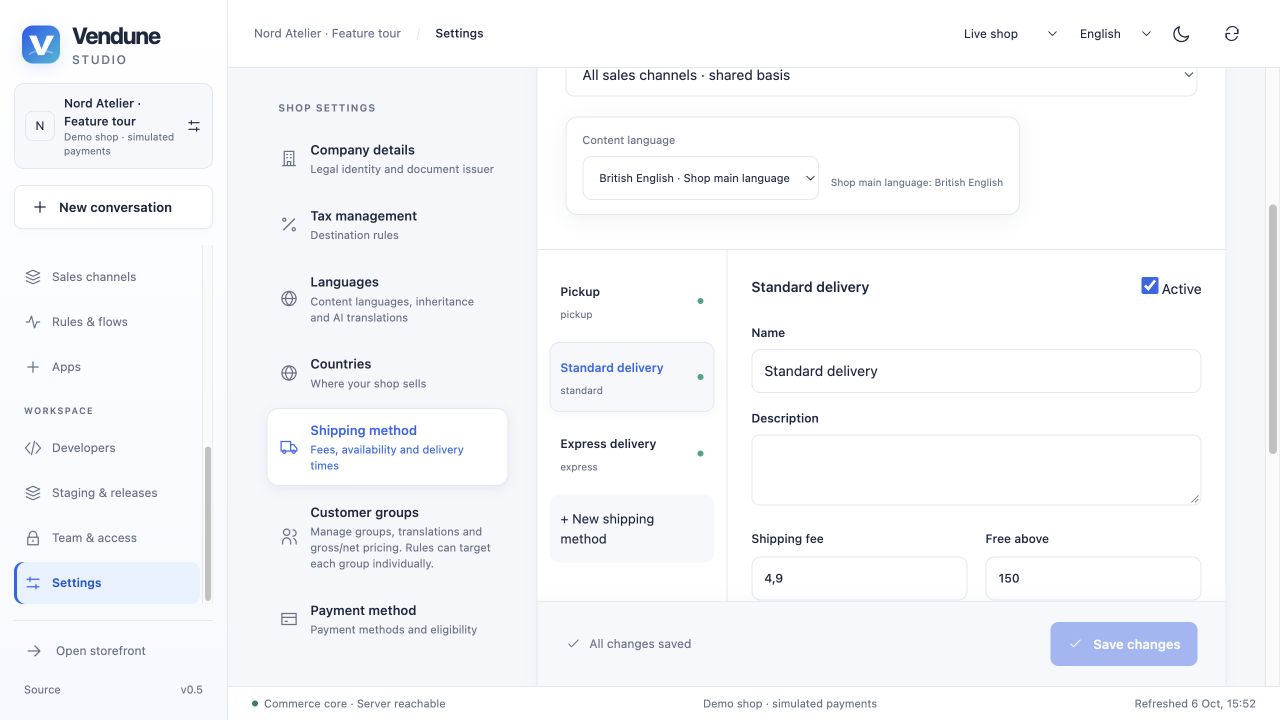Click the "Refreshed 6 Oct, 15:52" status text
The width and height of the screenshot is (1280, 720).
point(1195,704)
